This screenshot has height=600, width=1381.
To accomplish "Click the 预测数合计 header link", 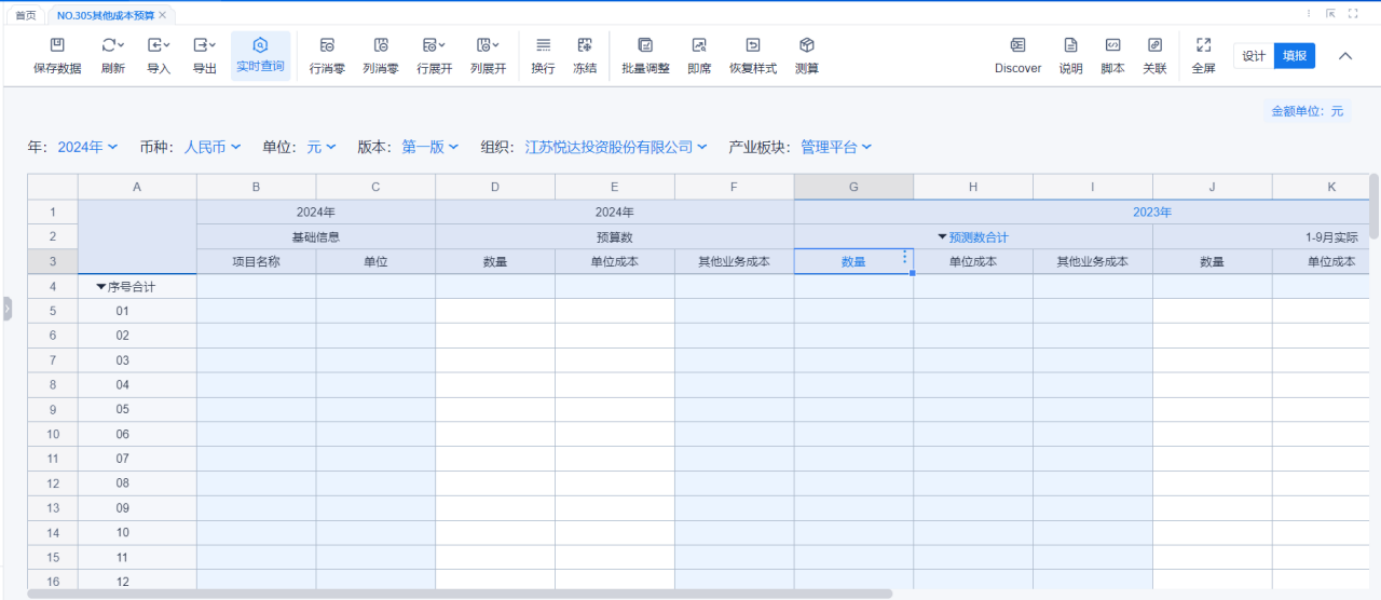I will pos(978,237).
